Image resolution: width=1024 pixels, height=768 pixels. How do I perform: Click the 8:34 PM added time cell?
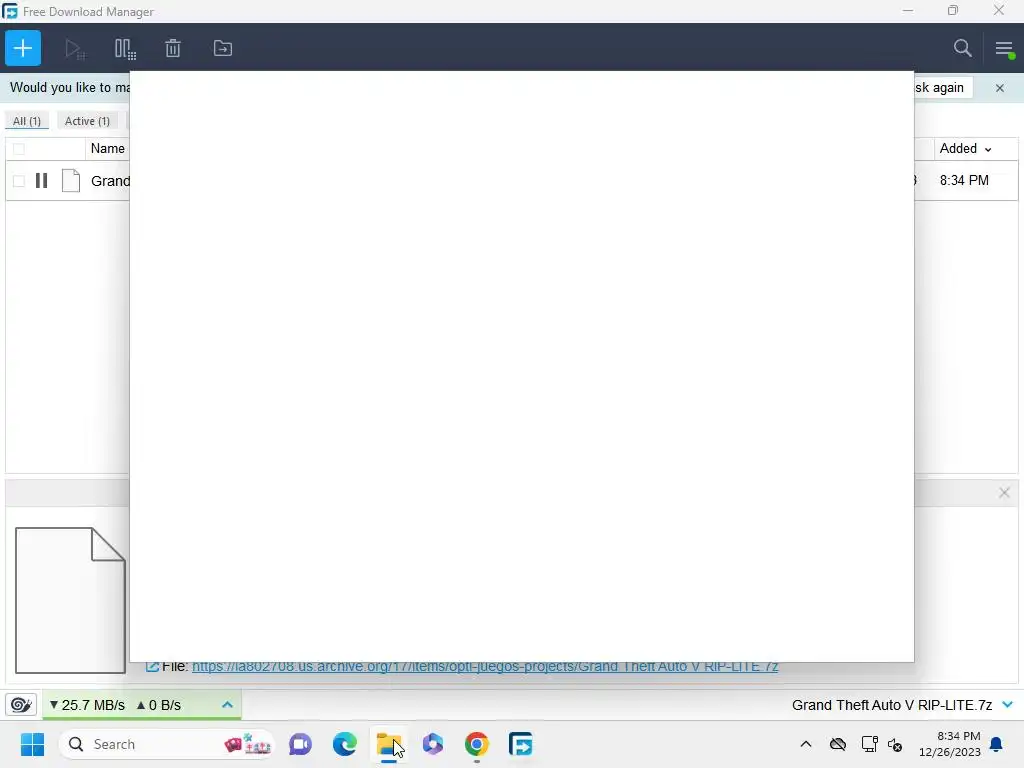[x=964, y=181]
